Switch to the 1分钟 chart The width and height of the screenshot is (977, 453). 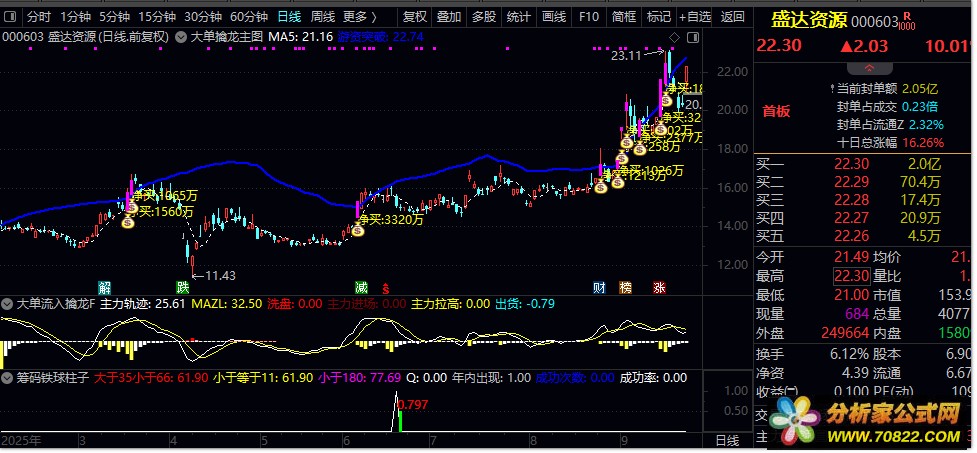[75, 17]
